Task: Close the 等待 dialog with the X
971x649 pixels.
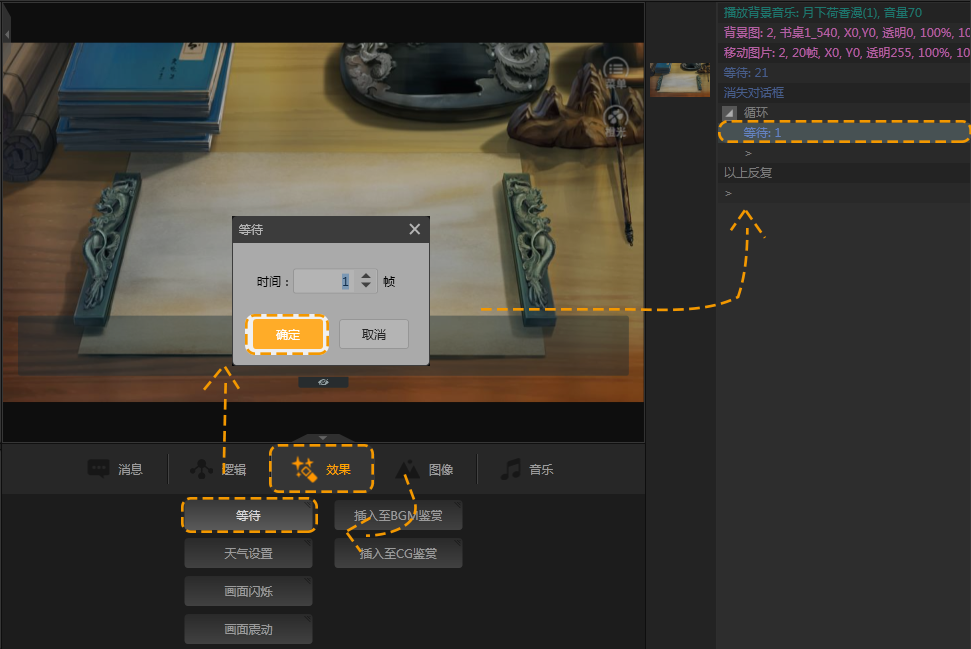Action: point(415,229)
